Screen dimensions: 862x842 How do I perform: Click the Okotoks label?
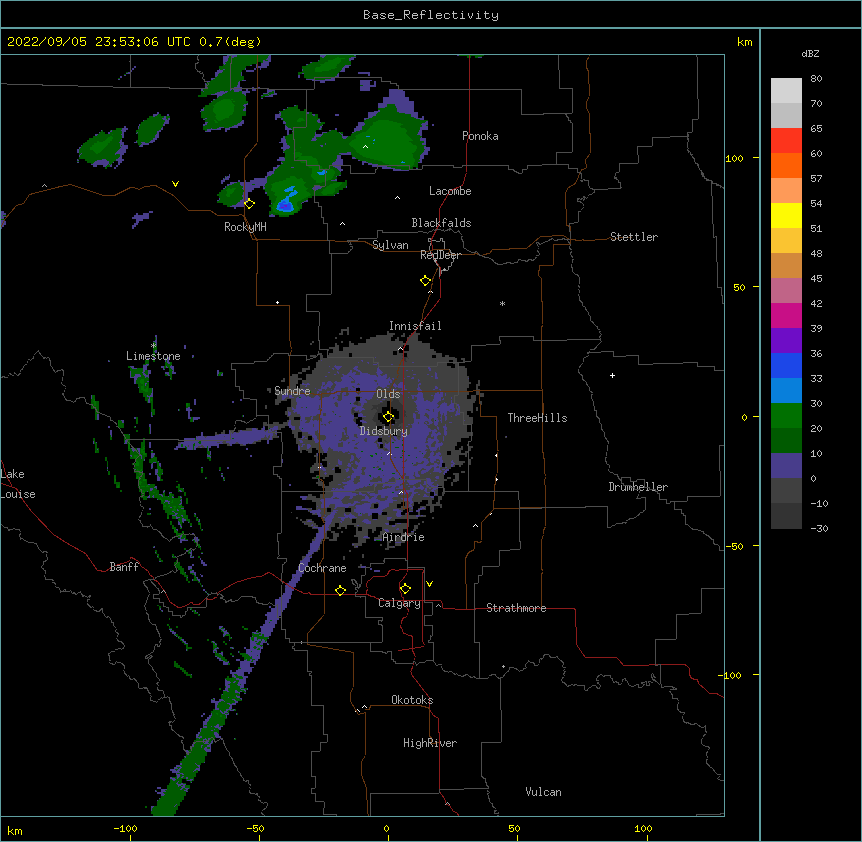coord(412,700)
